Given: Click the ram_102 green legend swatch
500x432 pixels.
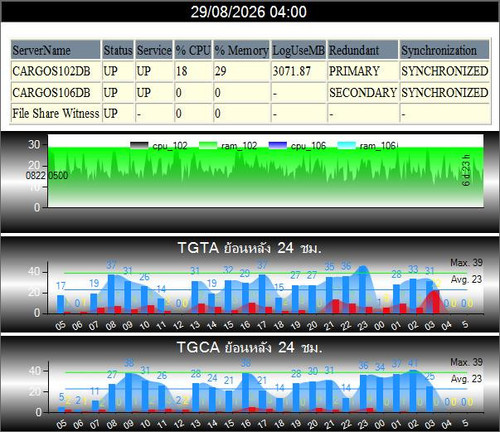Looking at the screenshot, I should click(208, 146).
